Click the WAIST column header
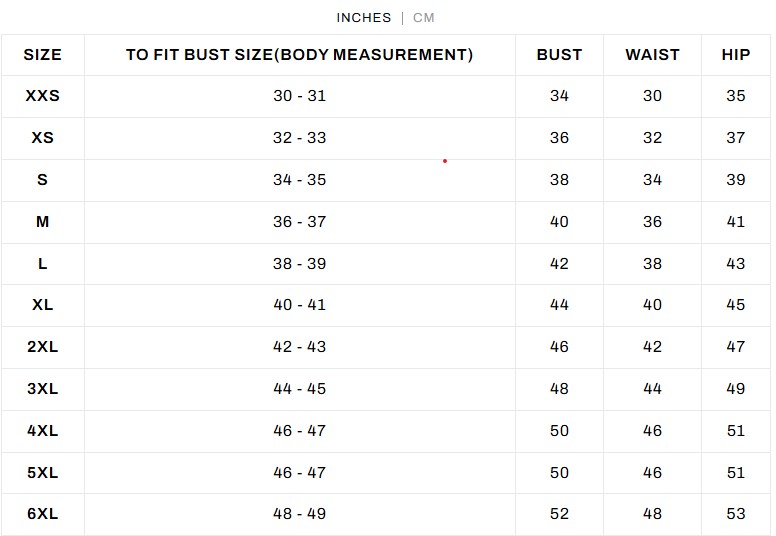Viewport: 776px width, 536px height. coord(652,55)
